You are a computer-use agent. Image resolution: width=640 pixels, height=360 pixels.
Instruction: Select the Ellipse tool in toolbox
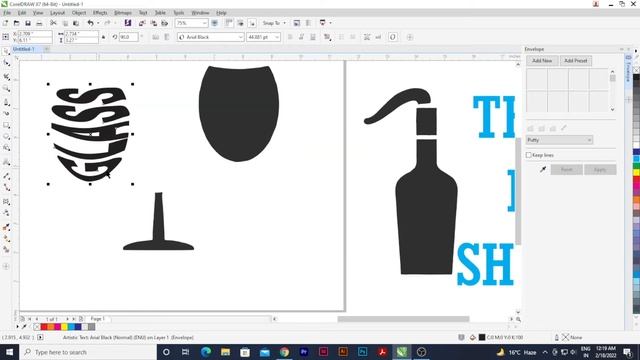(6, 137)
